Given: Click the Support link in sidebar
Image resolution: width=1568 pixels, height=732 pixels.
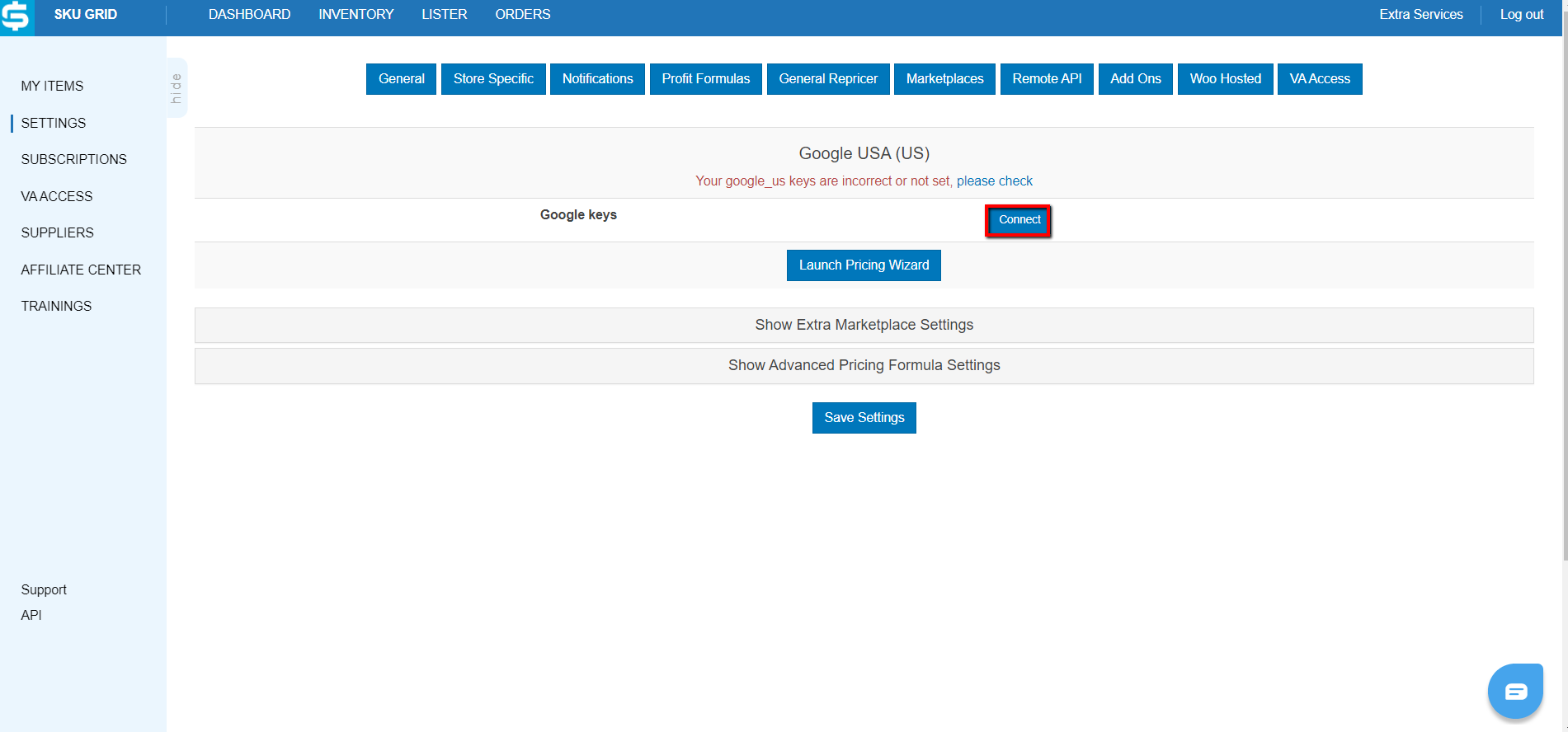Looking at the screenshot, I should (44, 590).
